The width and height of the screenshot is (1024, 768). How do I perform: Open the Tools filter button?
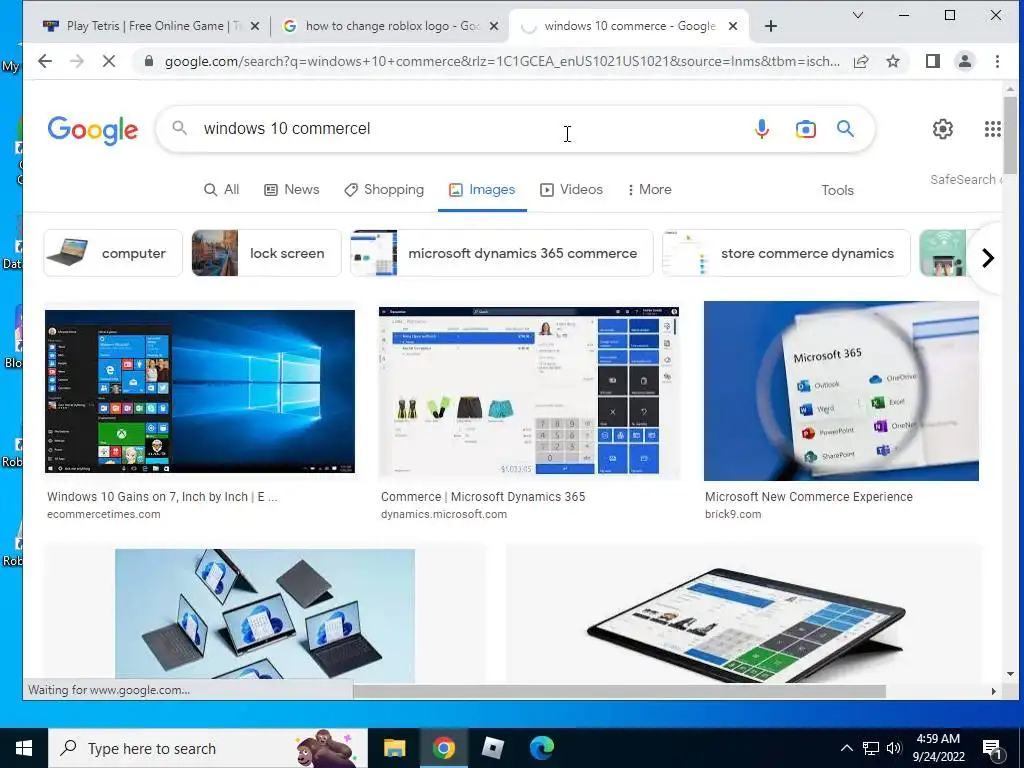837,190
